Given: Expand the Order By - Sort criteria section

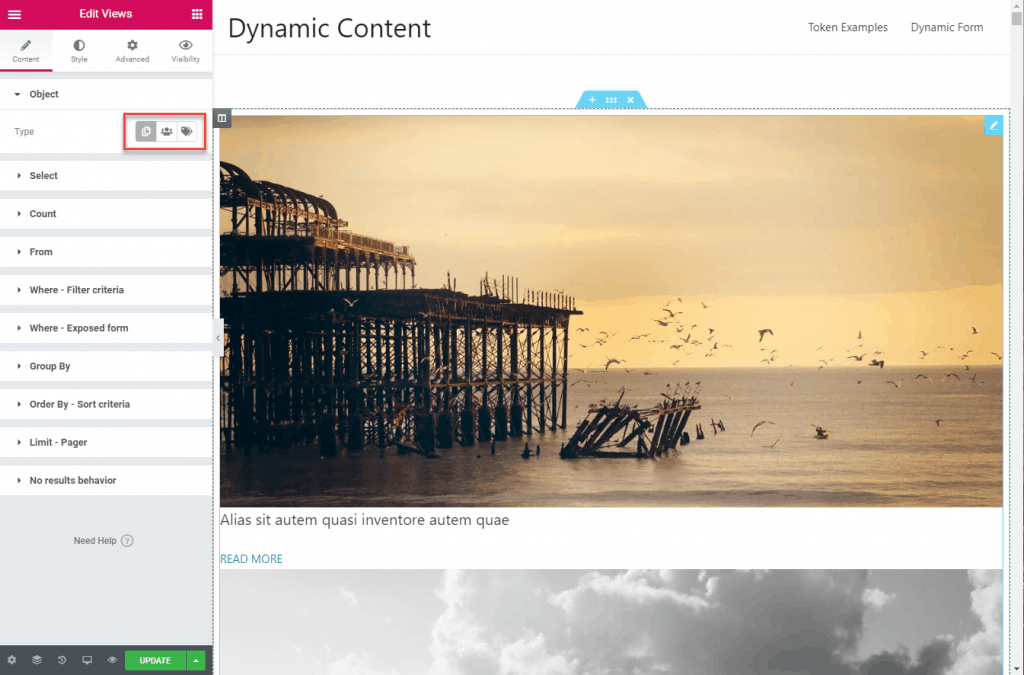Looking at the screenshot, I should (79, 404).
